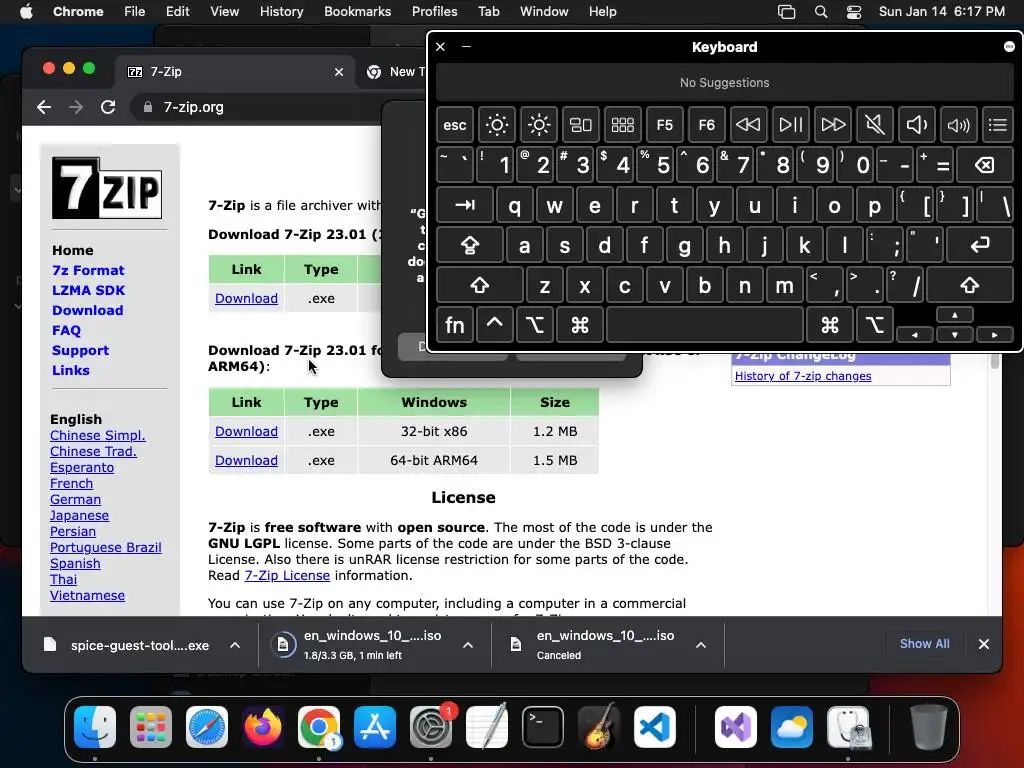Screen dimensions: 1024x768
Task: Tap the volume down key
Action: 916,125
